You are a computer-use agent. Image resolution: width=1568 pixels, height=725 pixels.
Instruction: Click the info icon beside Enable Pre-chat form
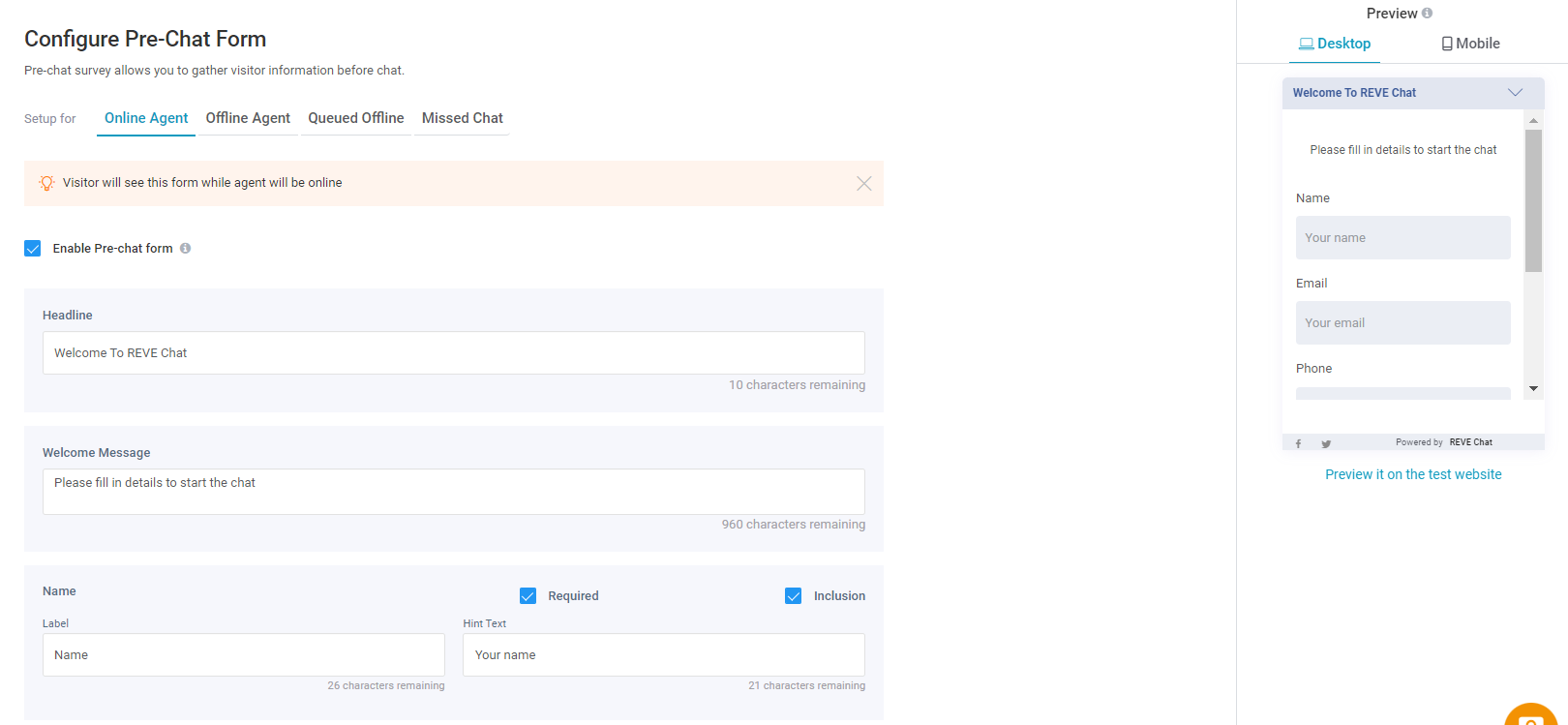[185, 249]
